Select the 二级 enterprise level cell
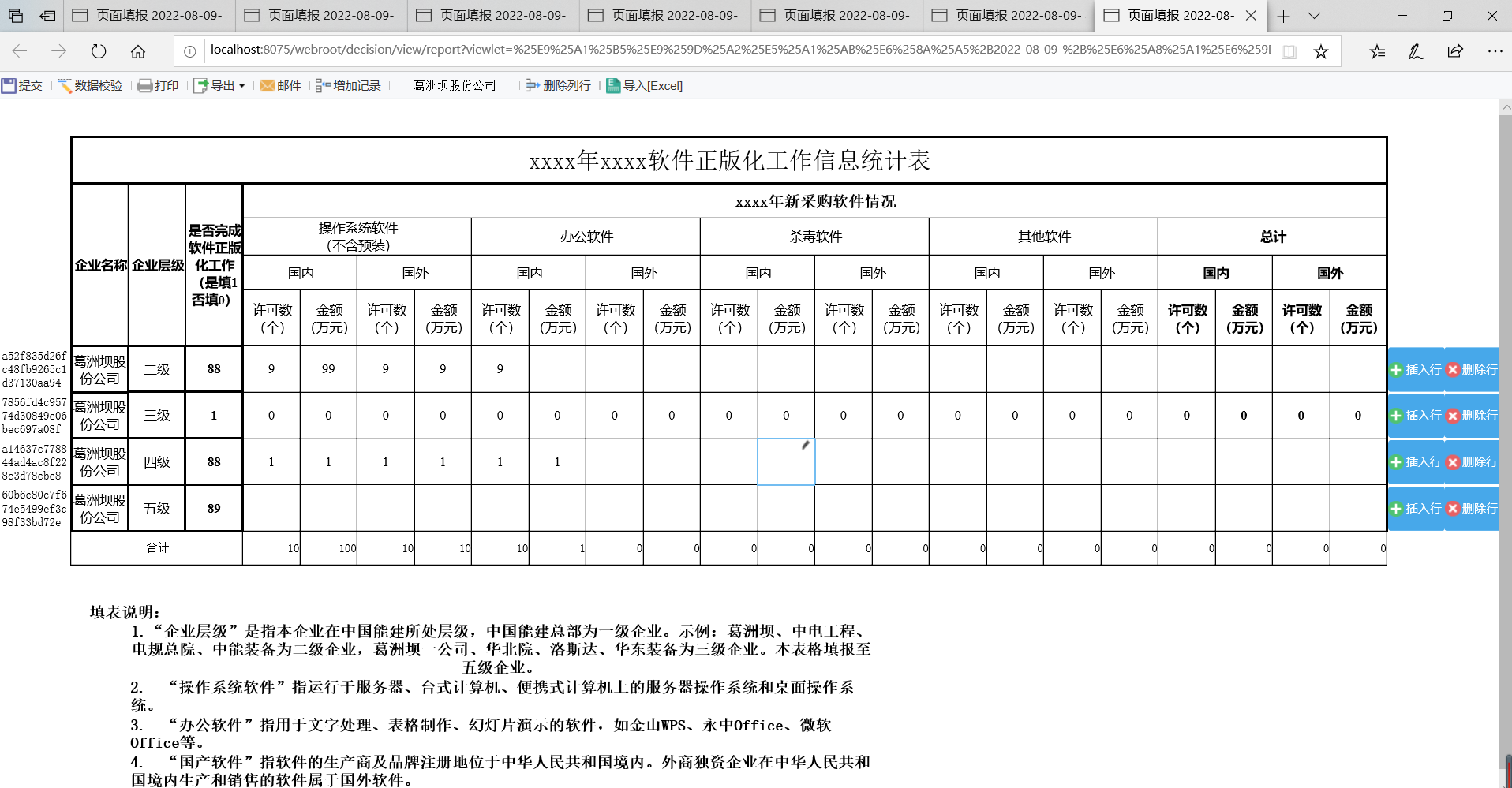Viewport: 1512px width, 788px height. point(157,369)
